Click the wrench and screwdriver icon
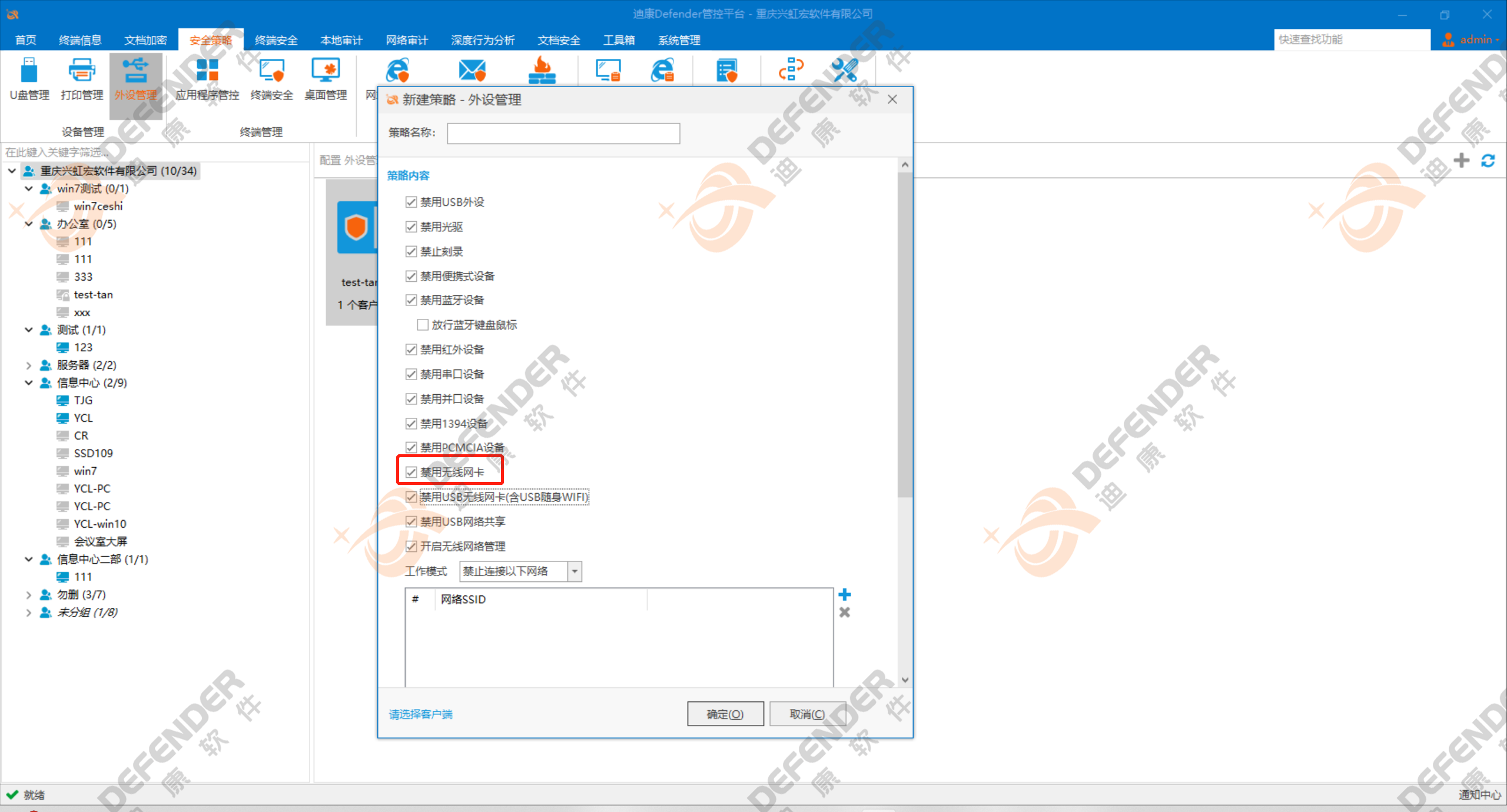Viewport: 1507px width, 812px height. (845, 69)
